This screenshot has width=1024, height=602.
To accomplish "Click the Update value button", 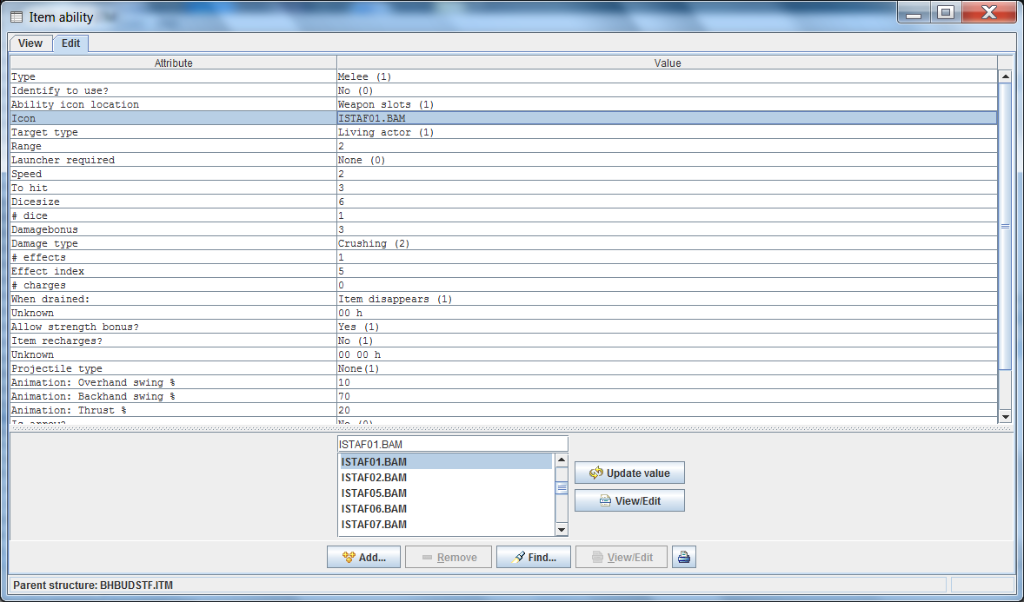I will pos(629,473).
